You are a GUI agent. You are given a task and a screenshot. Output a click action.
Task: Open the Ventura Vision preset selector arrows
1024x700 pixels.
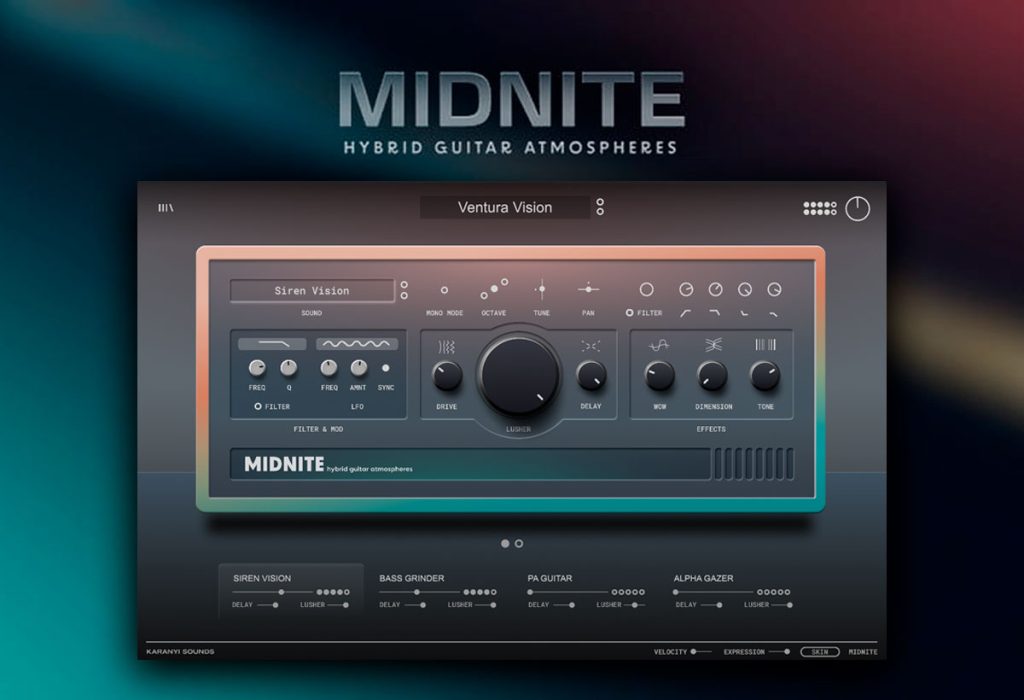click(x=600, y=207)
